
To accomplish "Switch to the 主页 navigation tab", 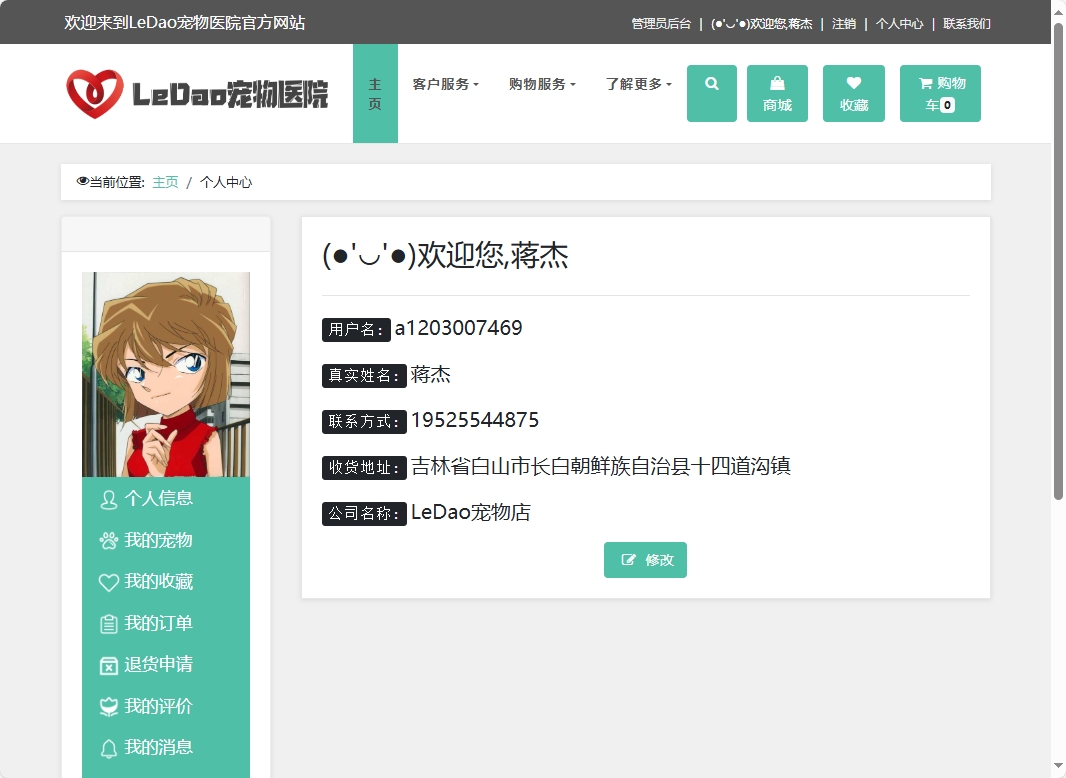I will click(x=375, y=93).
